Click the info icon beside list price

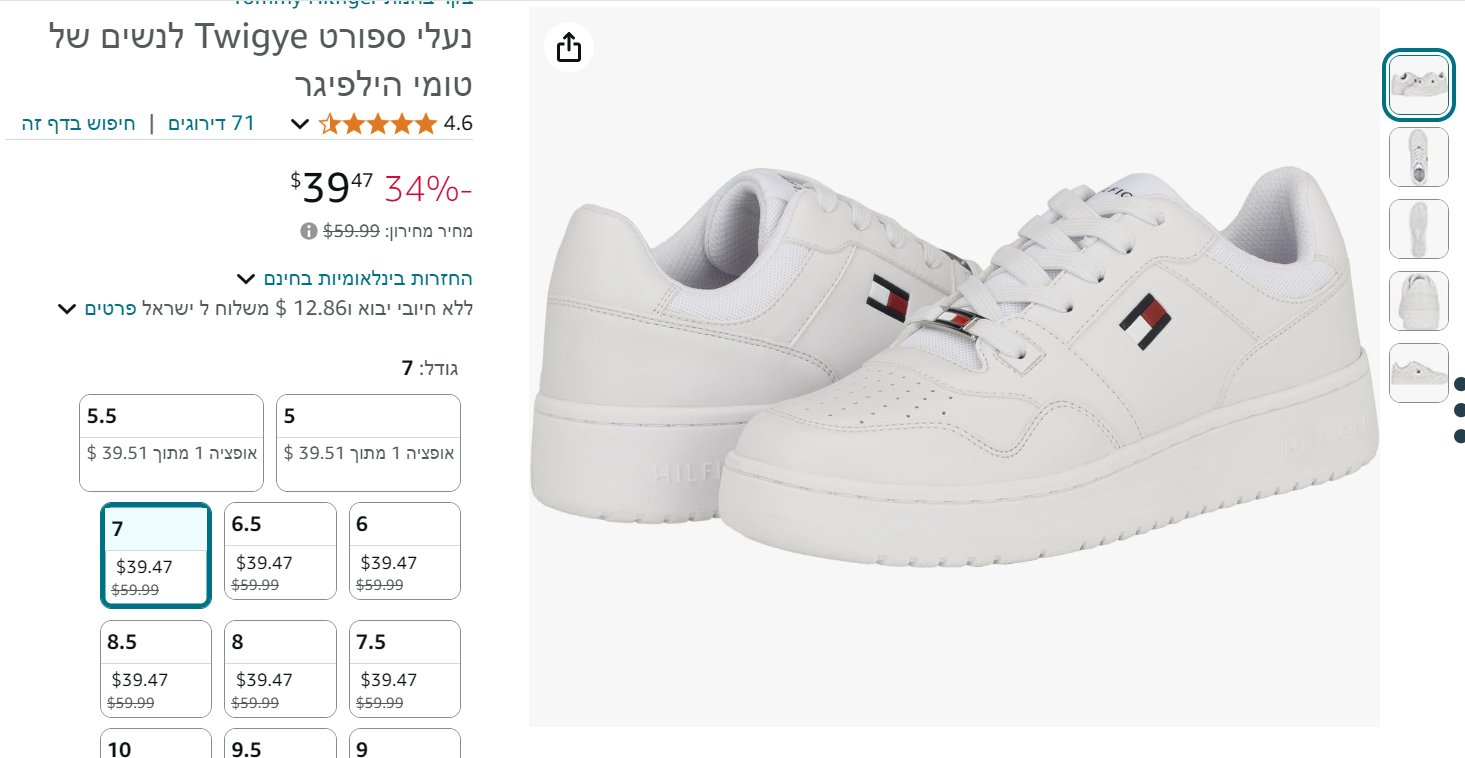309,231
